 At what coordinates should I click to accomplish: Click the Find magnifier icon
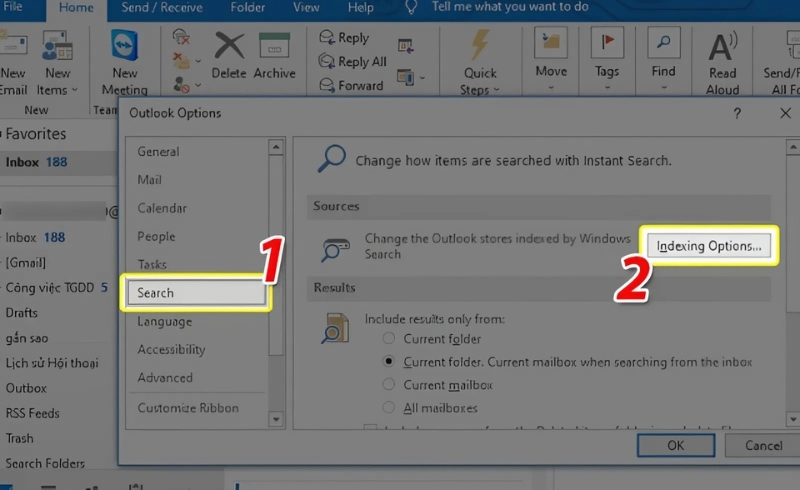pos(663,46)
